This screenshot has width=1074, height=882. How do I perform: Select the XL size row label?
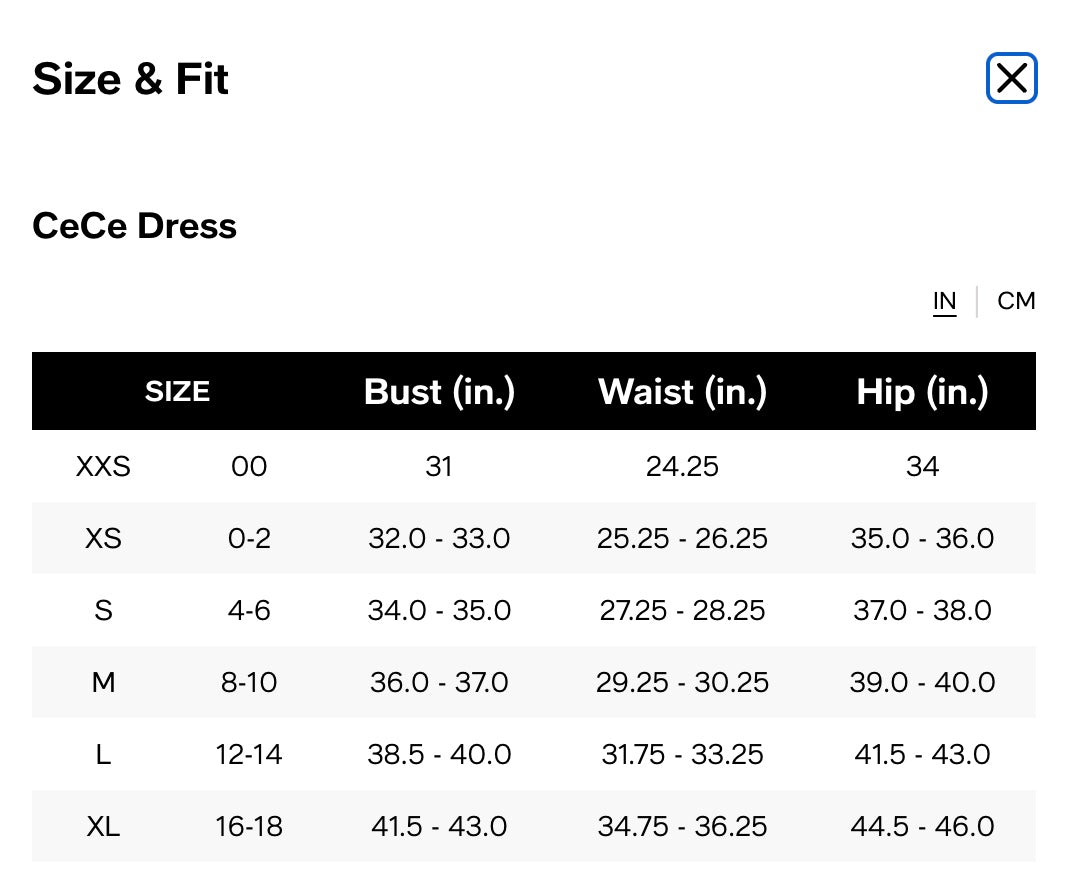pyautogui.click(x=103, y=826)
